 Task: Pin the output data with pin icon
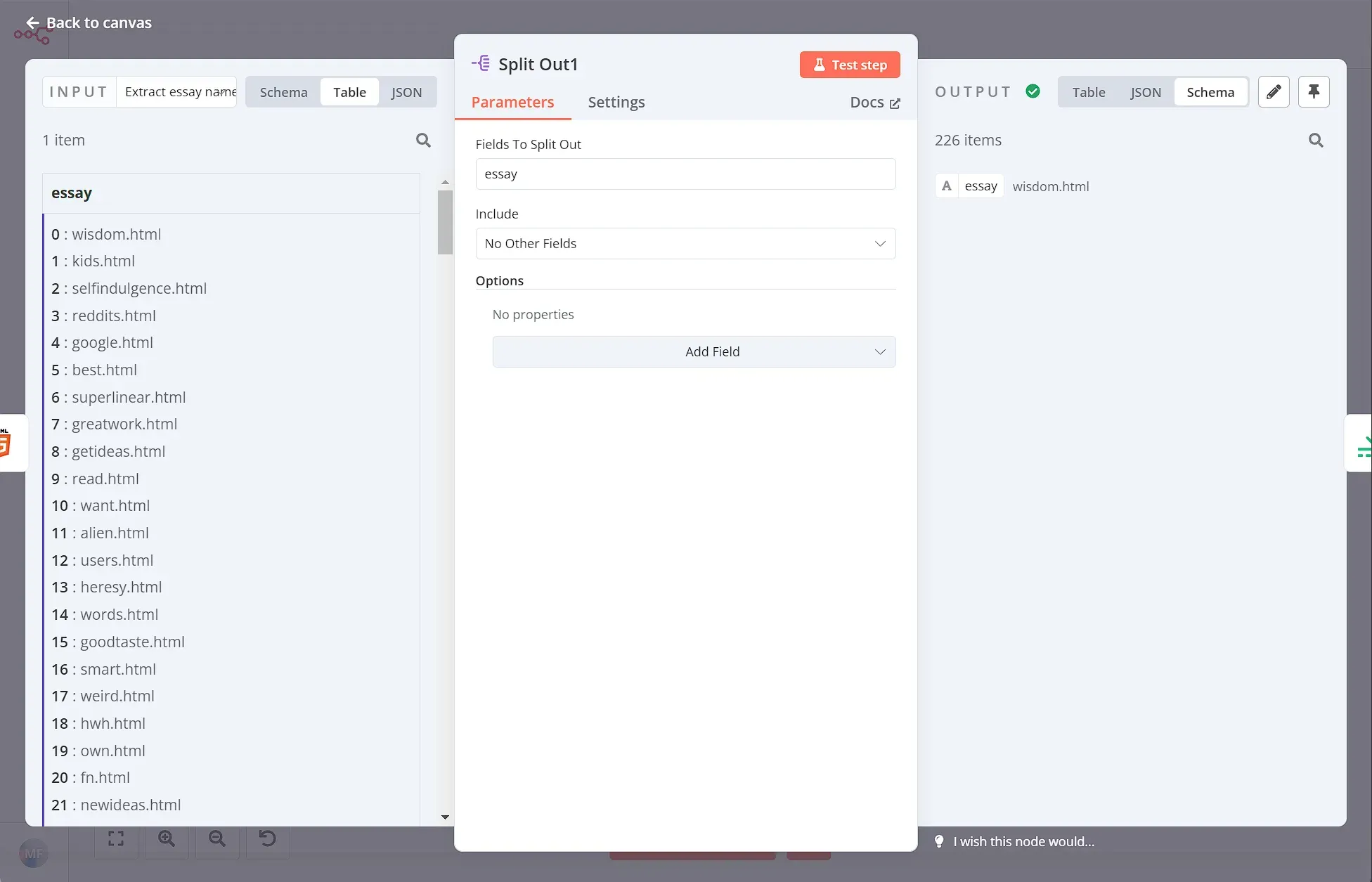(1313, 92)
